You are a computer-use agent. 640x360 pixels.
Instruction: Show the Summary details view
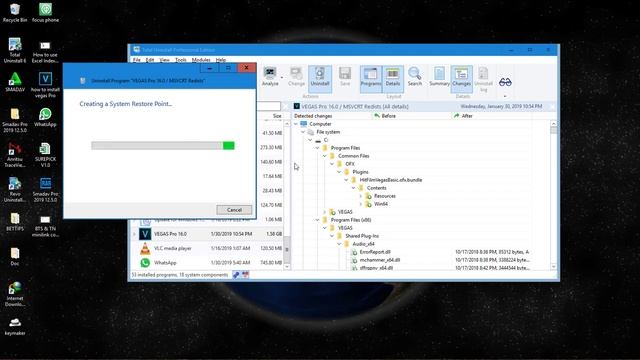439,77
